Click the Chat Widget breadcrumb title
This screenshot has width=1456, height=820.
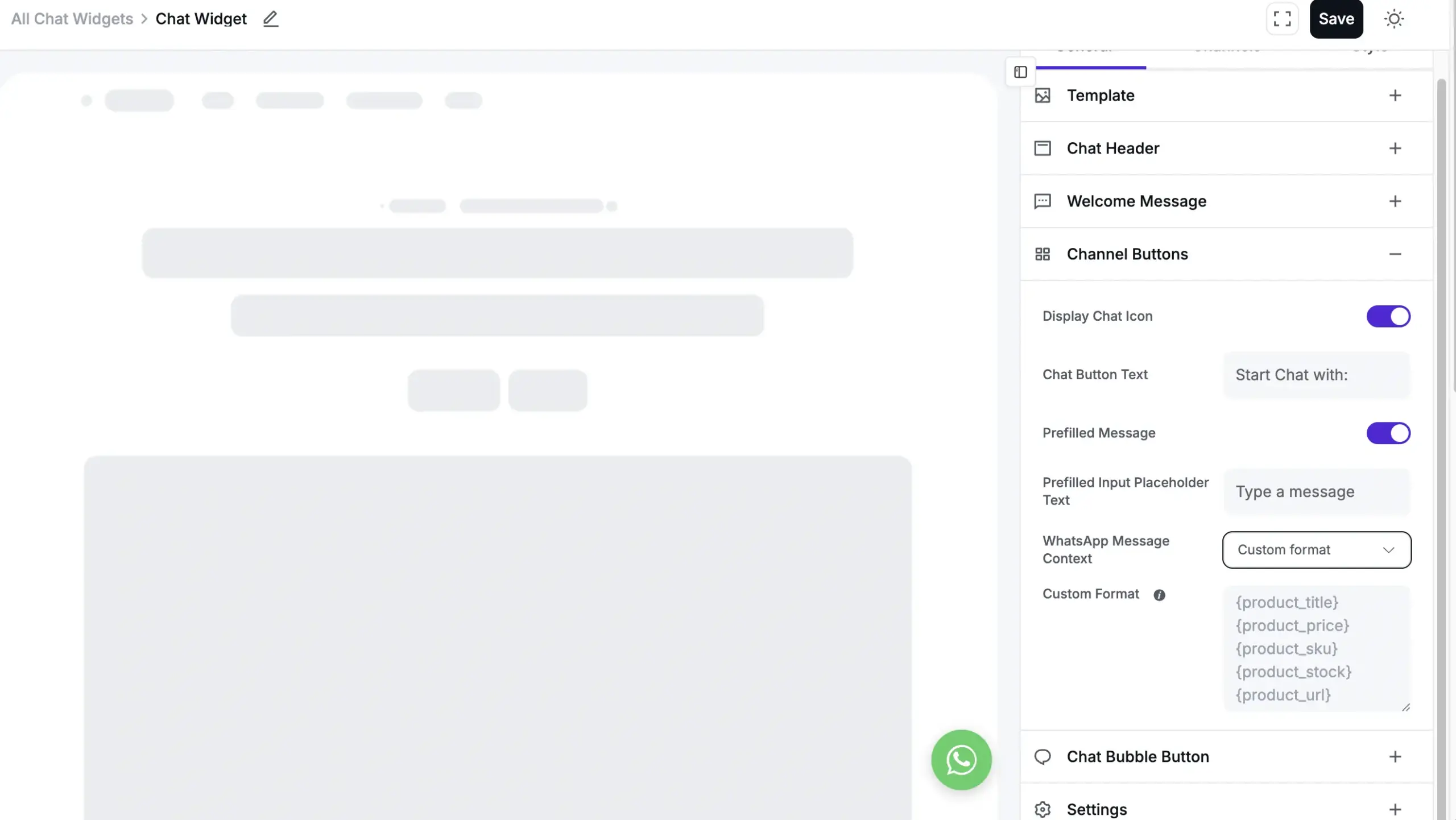(x=201, y=19)
